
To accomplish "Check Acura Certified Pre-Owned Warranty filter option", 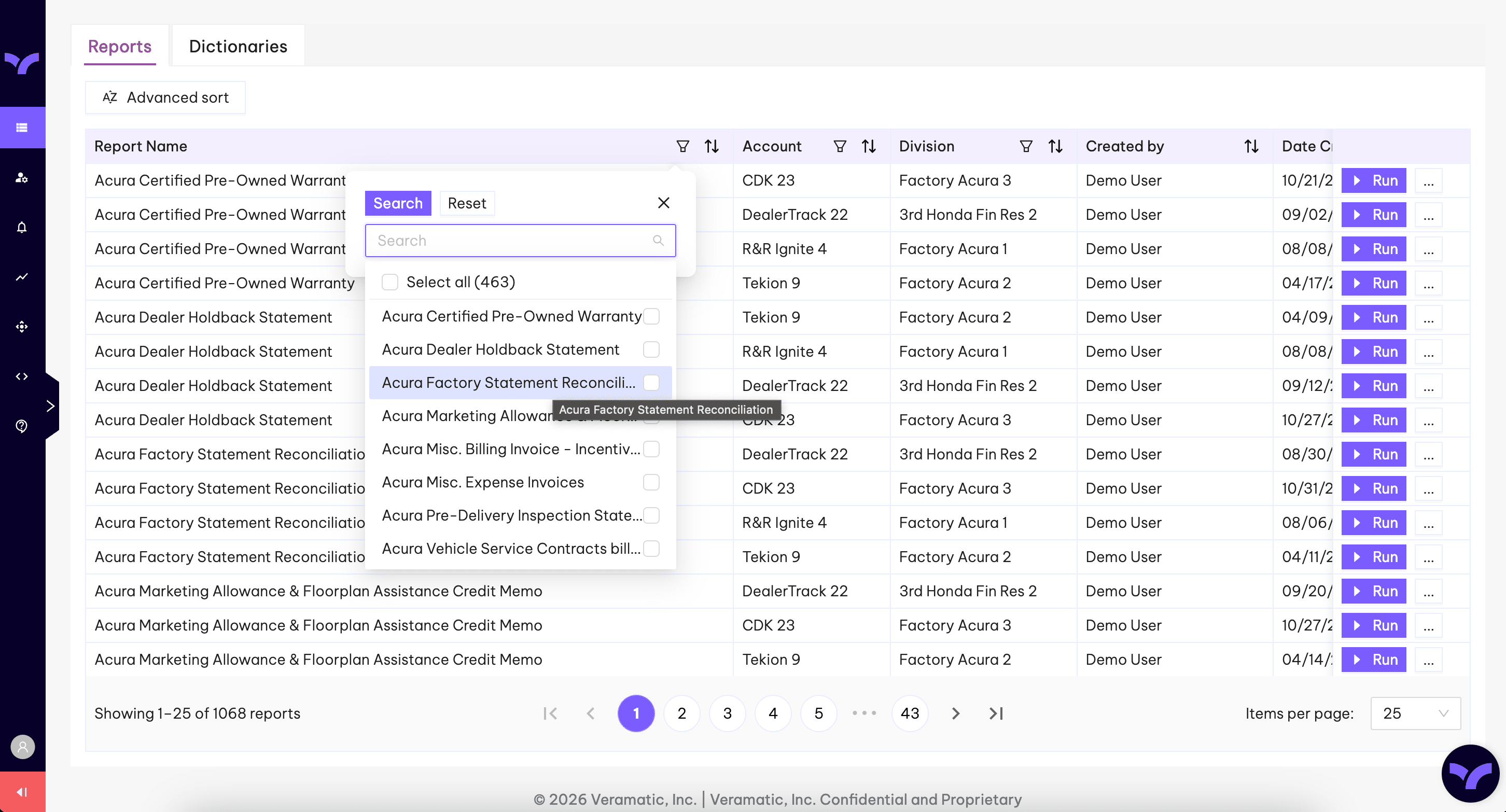I will [651, 316].
